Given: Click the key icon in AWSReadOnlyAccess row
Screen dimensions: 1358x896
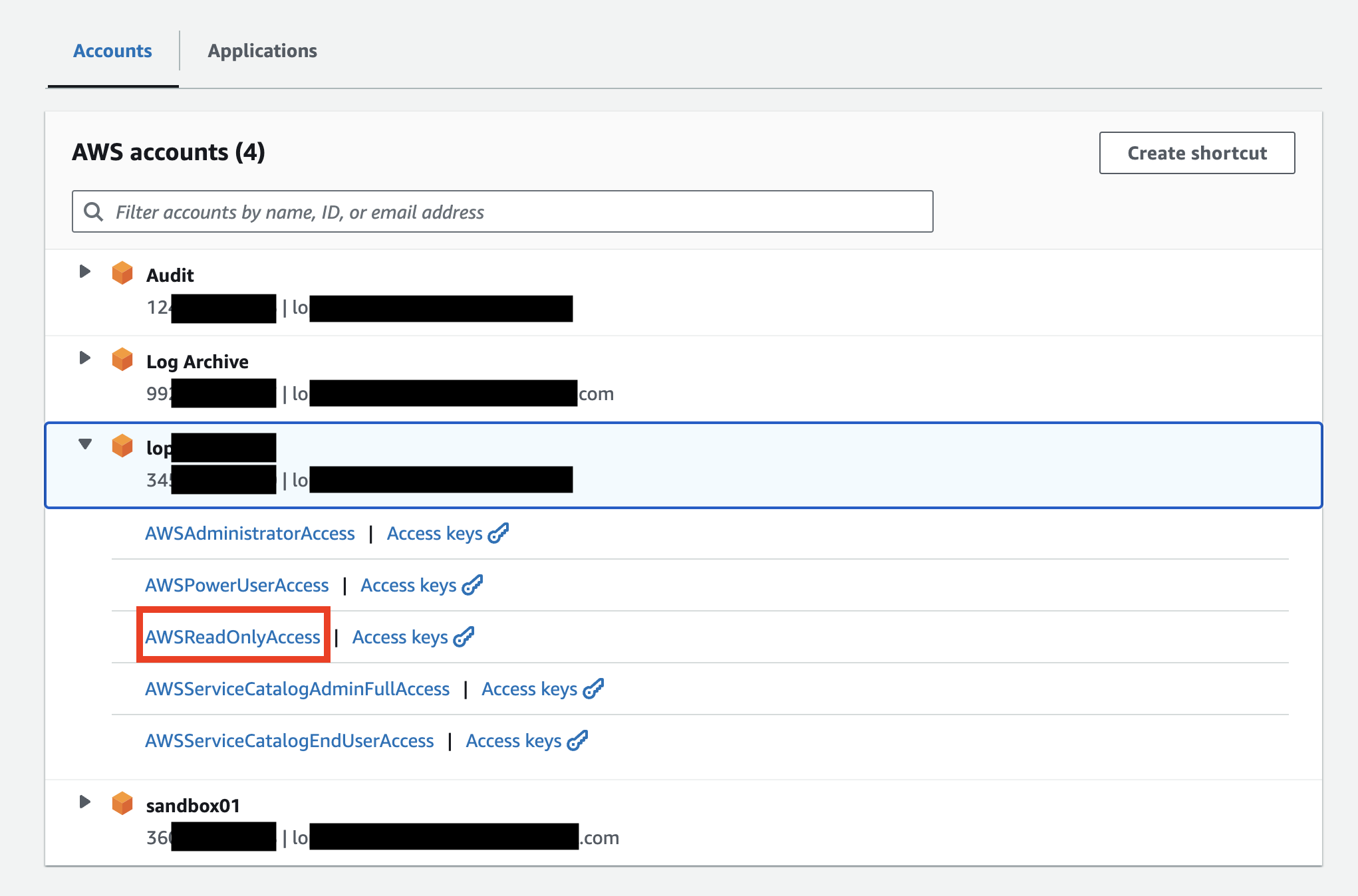Looking at the screenshot, I should pyautogui.click(x=464, y=637).
